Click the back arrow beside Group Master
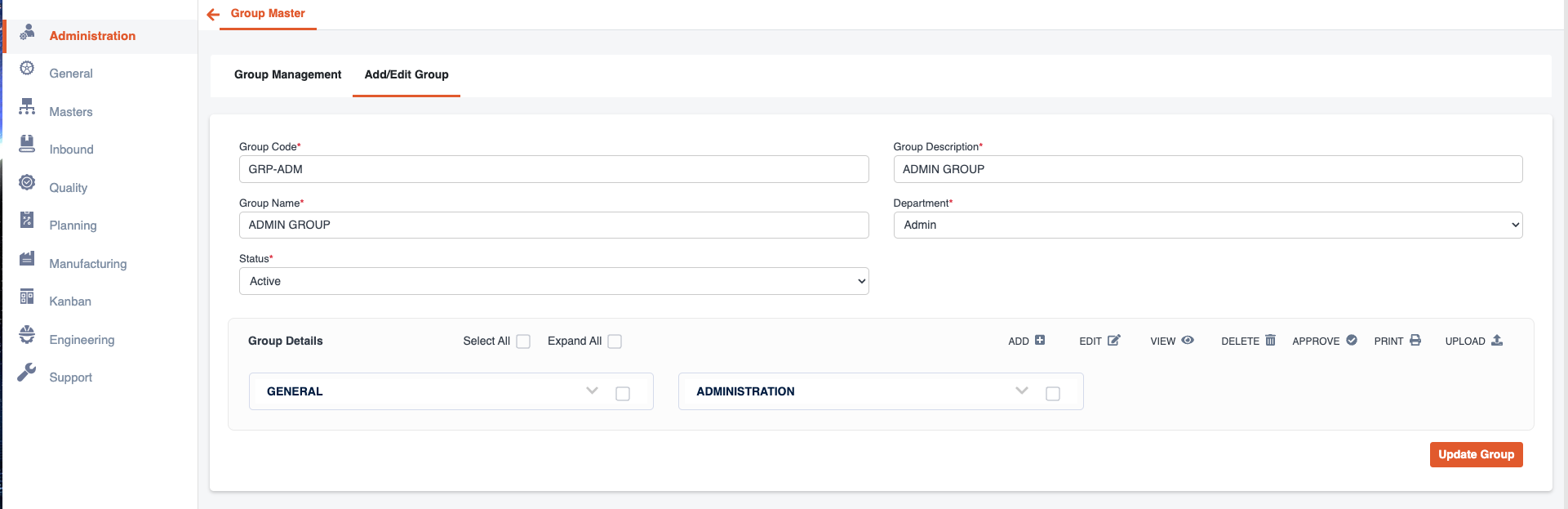1568x509 pixels. coord(213,15)
